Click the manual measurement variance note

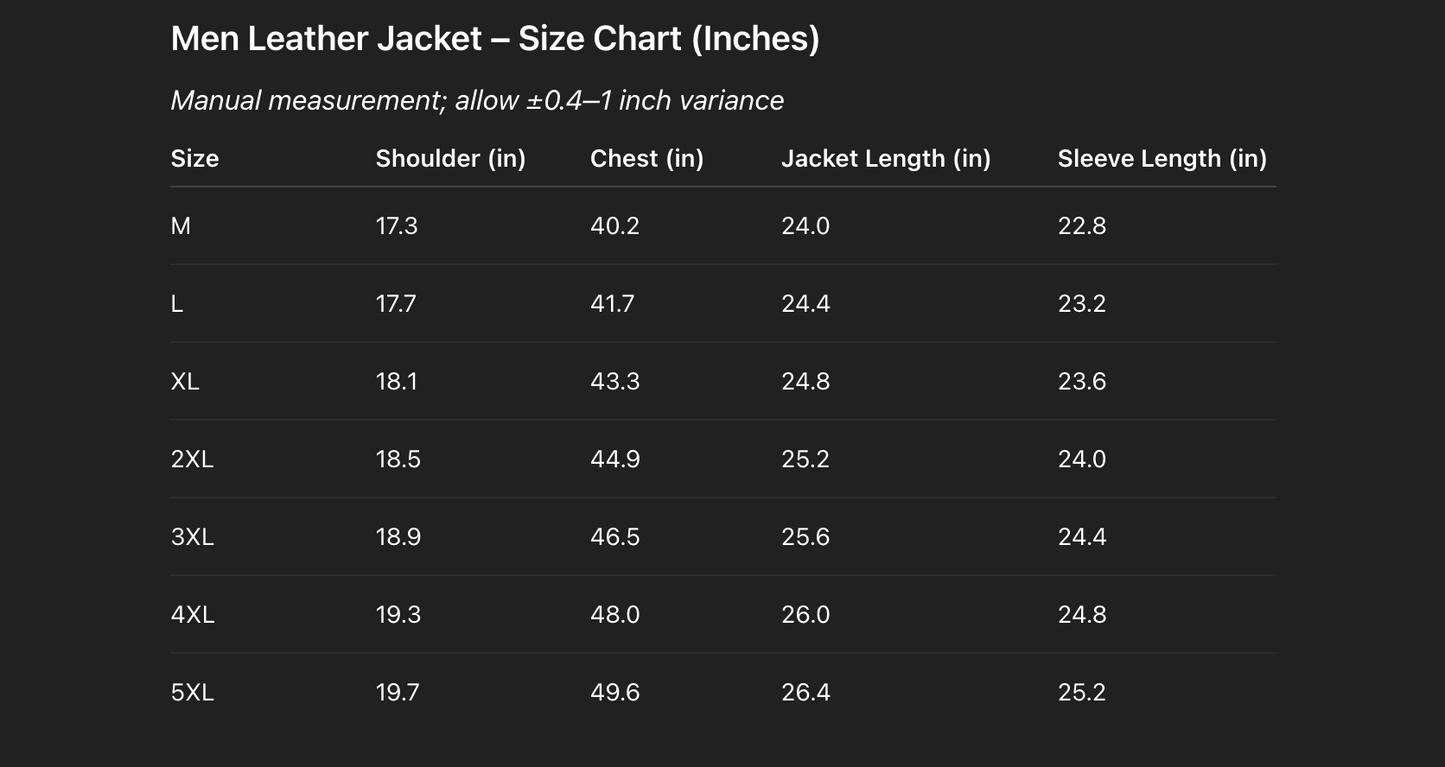point(477,101)
